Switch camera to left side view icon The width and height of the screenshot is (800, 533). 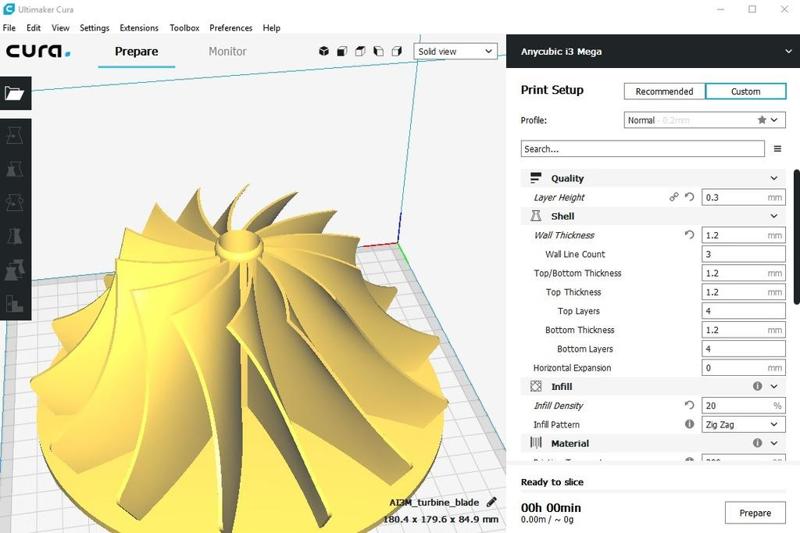click(379, 51)
